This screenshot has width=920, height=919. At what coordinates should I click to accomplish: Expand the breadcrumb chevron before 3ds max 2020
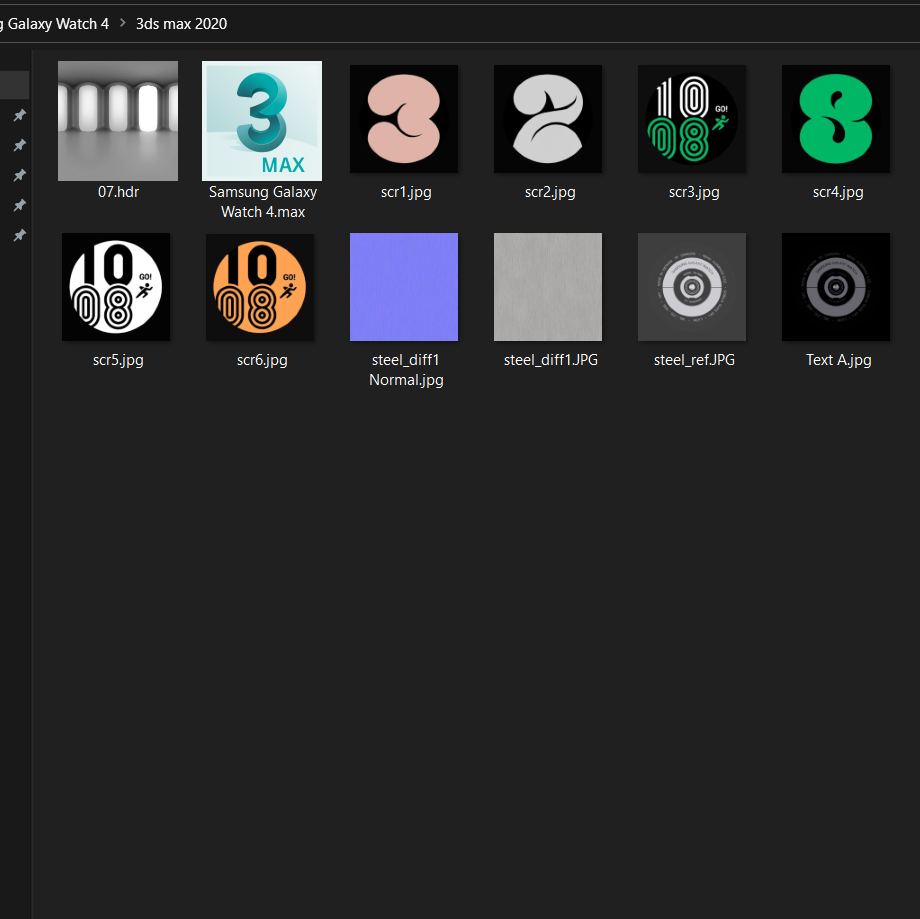(x=123, y=23)
